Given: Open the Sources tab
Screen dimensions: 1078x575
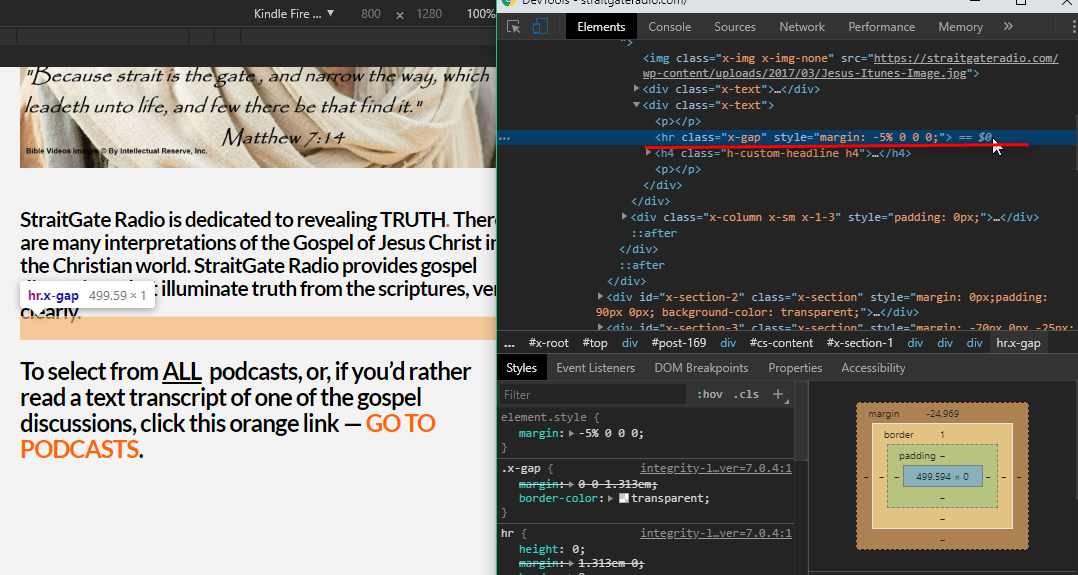Looking at the screenshot, I should [x=734, y=27].
